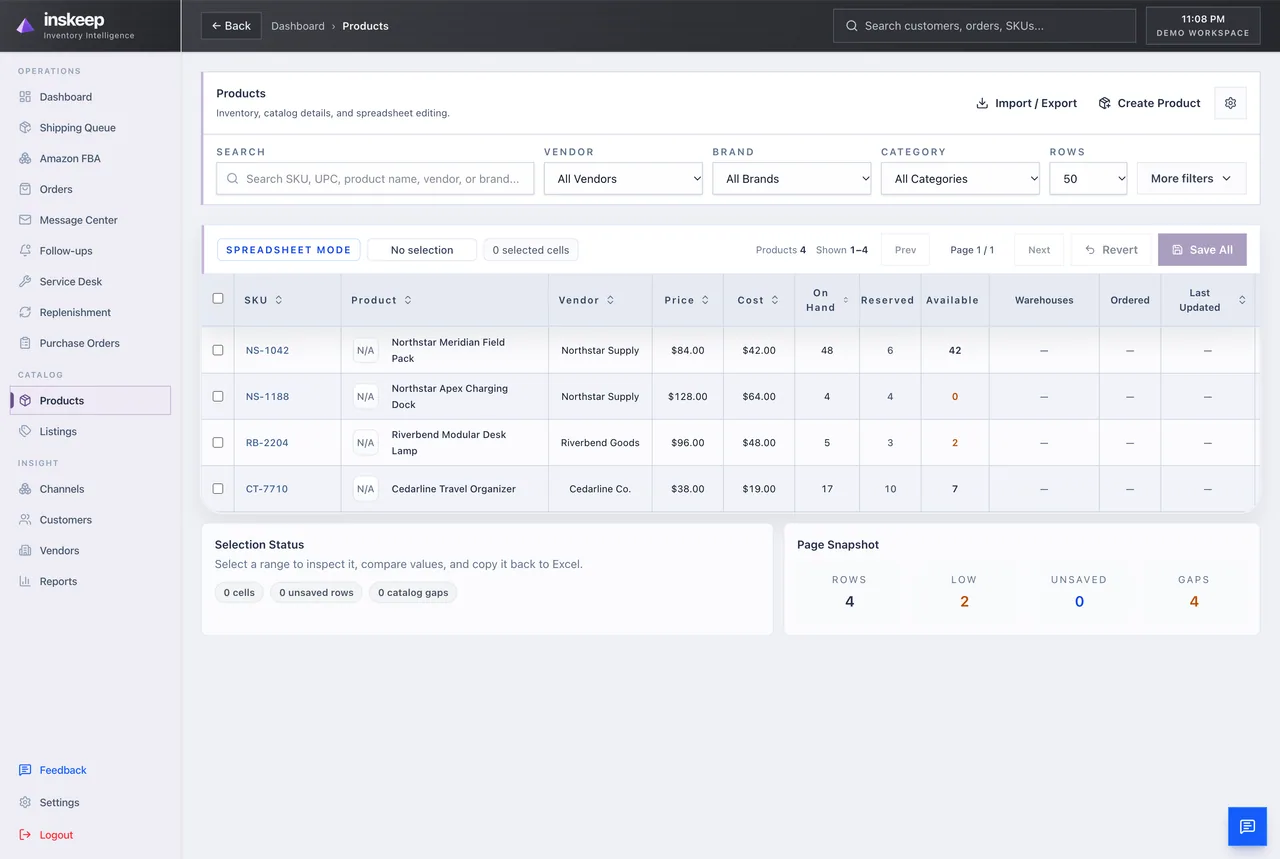Open the NS-1042 SKU link

click(x=267, y=350)
